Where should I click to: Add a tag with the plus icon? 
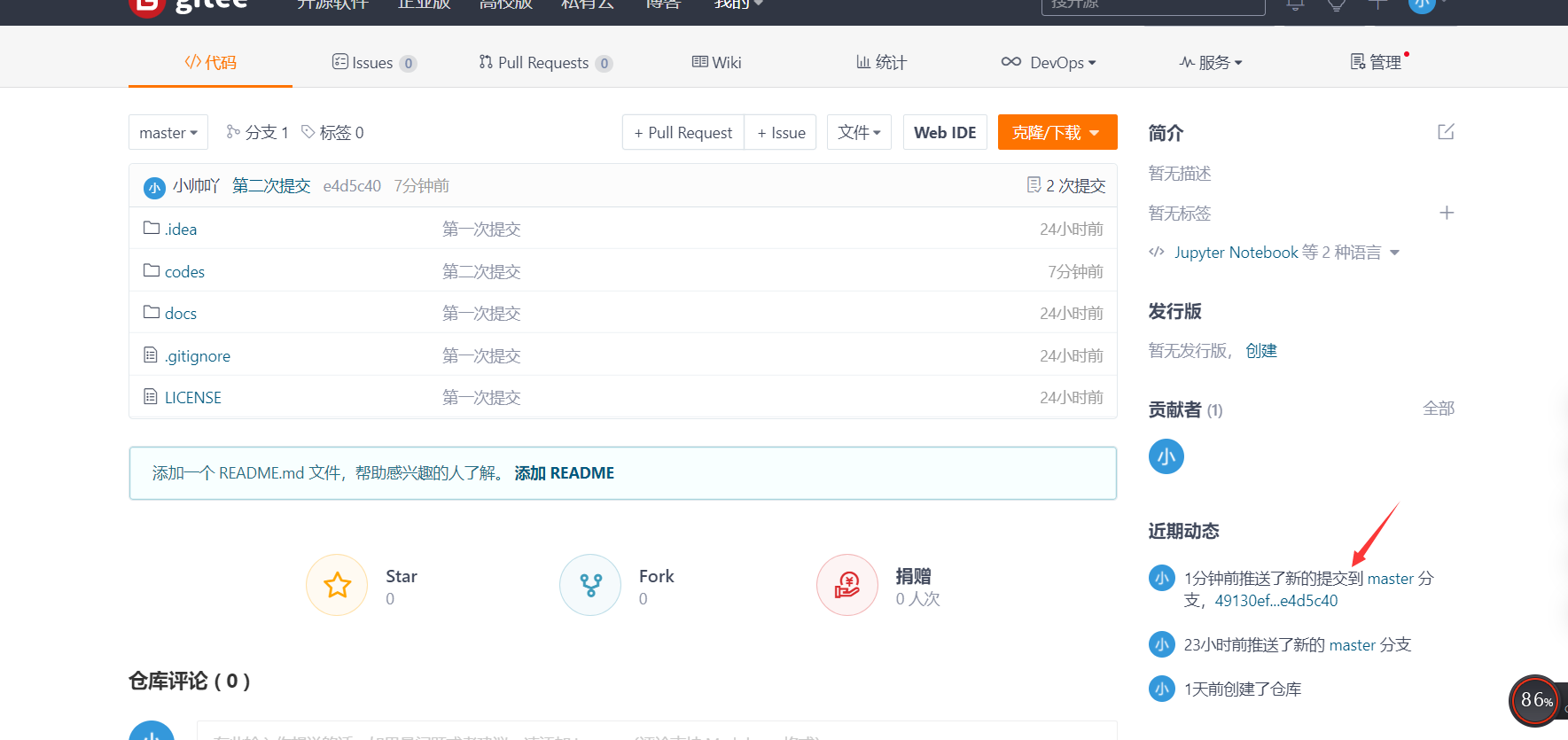[1447, 213]
